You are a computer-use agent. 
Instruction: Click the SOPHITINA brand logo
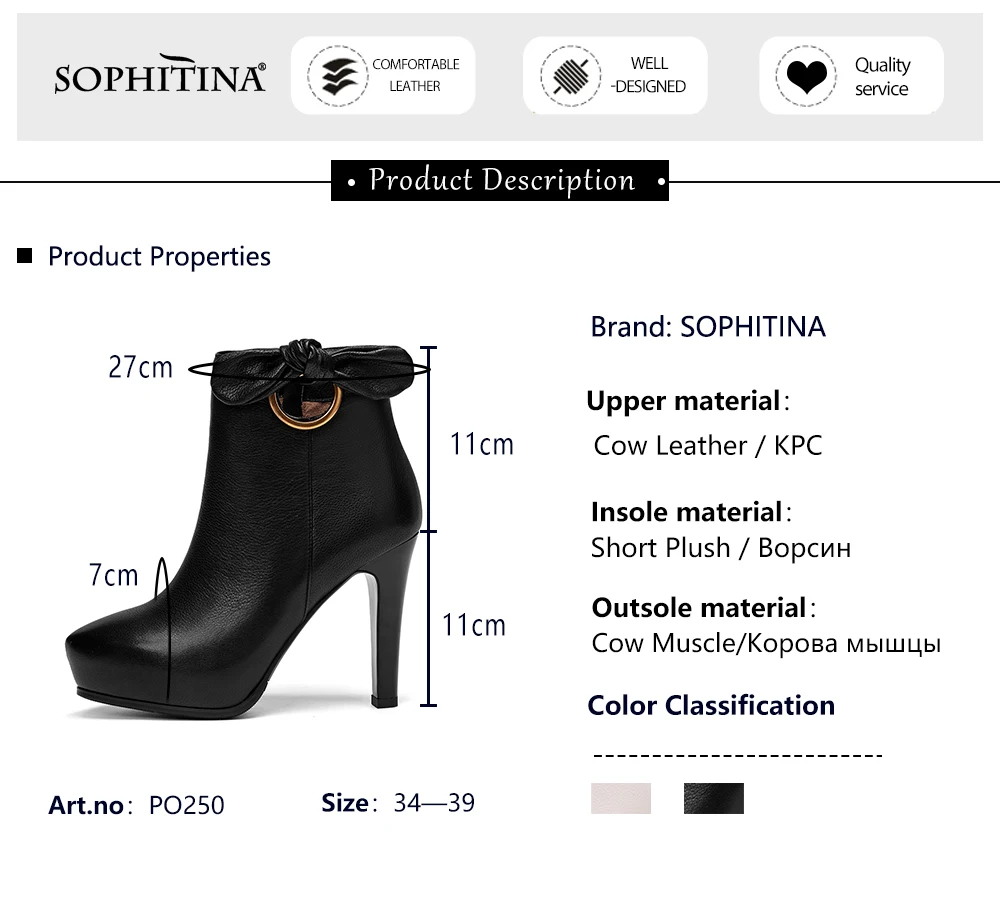[159, 75]
